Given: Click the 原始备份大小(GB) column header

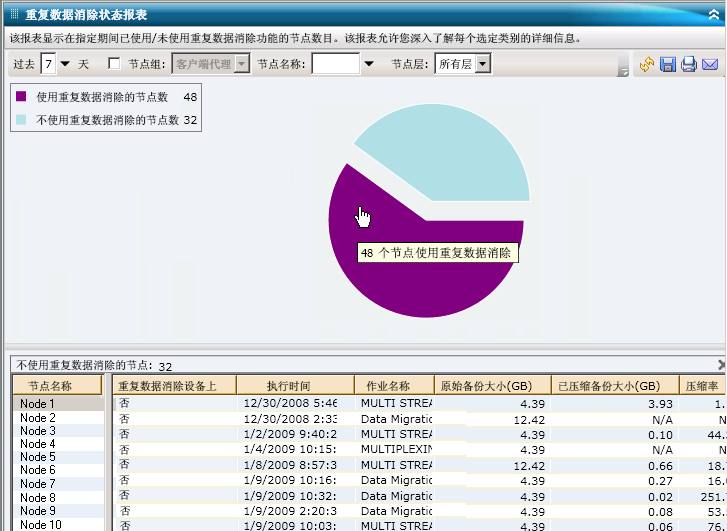Looking at the screenshot, I should pos(492,385).
